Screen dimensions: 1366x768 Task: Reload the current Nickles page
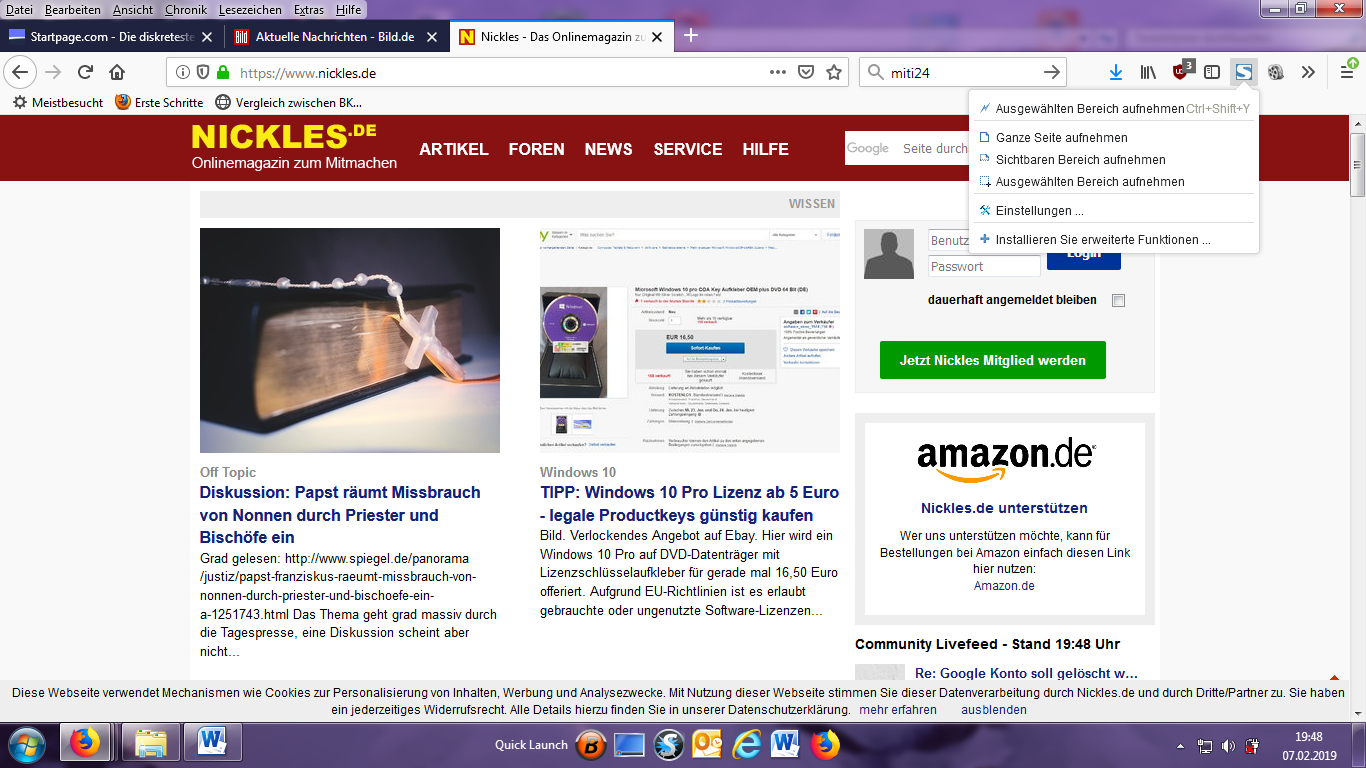(x=86, y=72)
